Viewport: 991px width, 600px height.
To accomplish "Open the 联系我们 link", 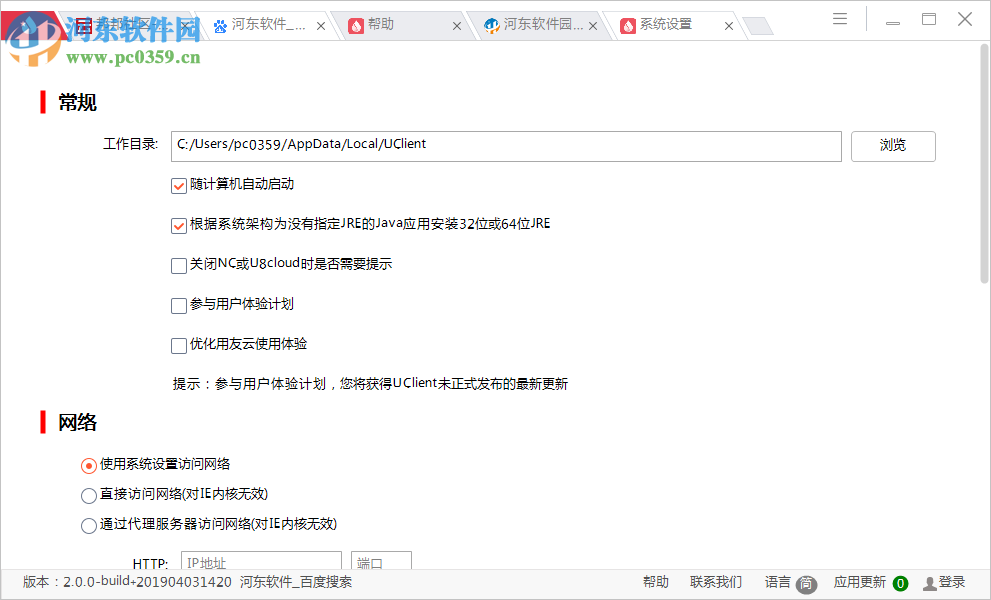I will coord(714,582).
